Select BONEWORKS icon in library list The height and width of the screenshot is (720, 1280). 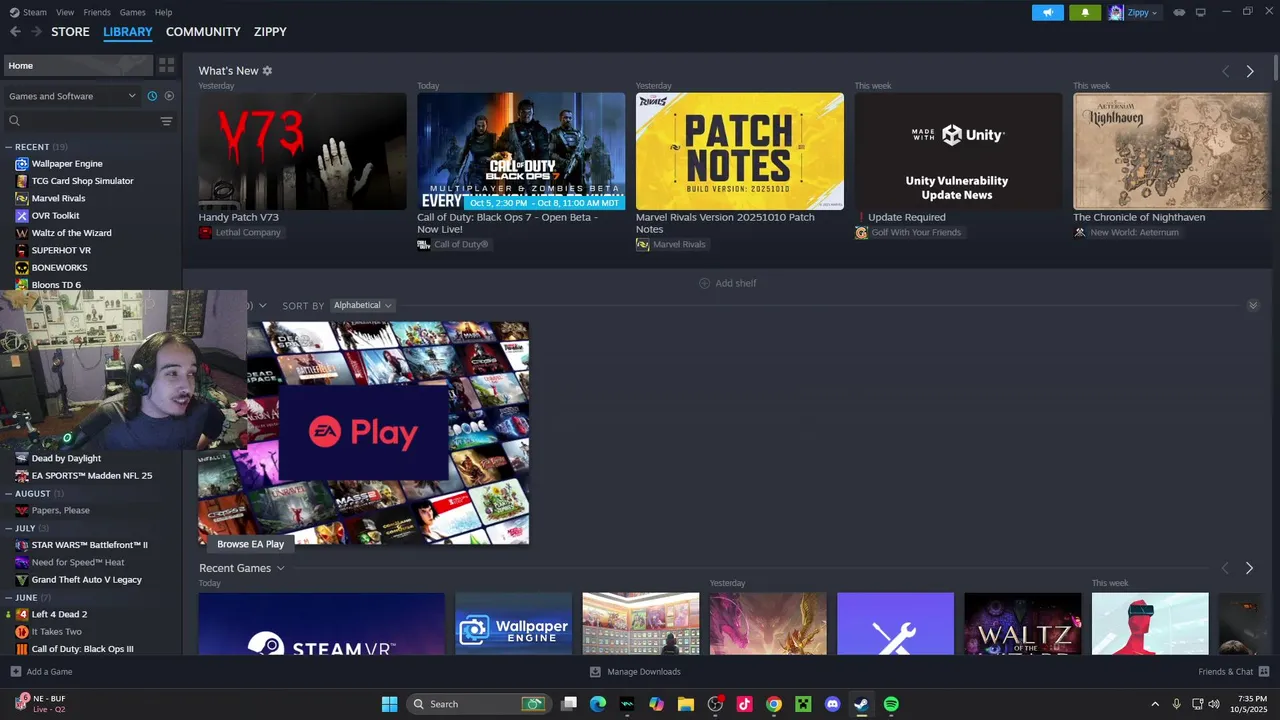point(22,268)
